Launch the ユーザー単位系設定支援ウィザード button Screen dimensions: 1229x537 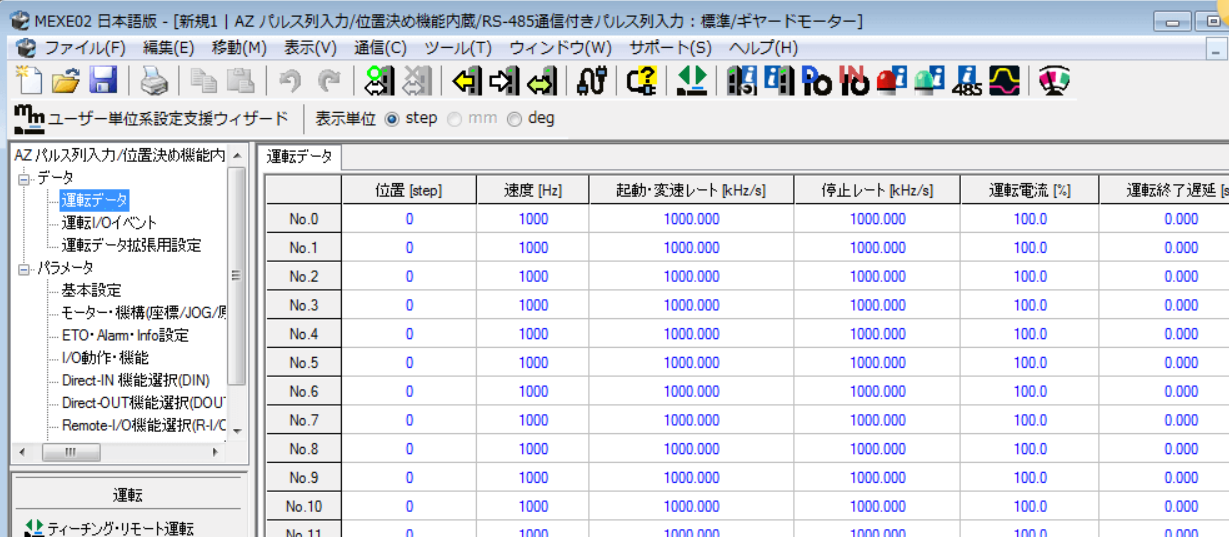click(x=152, y=119)
